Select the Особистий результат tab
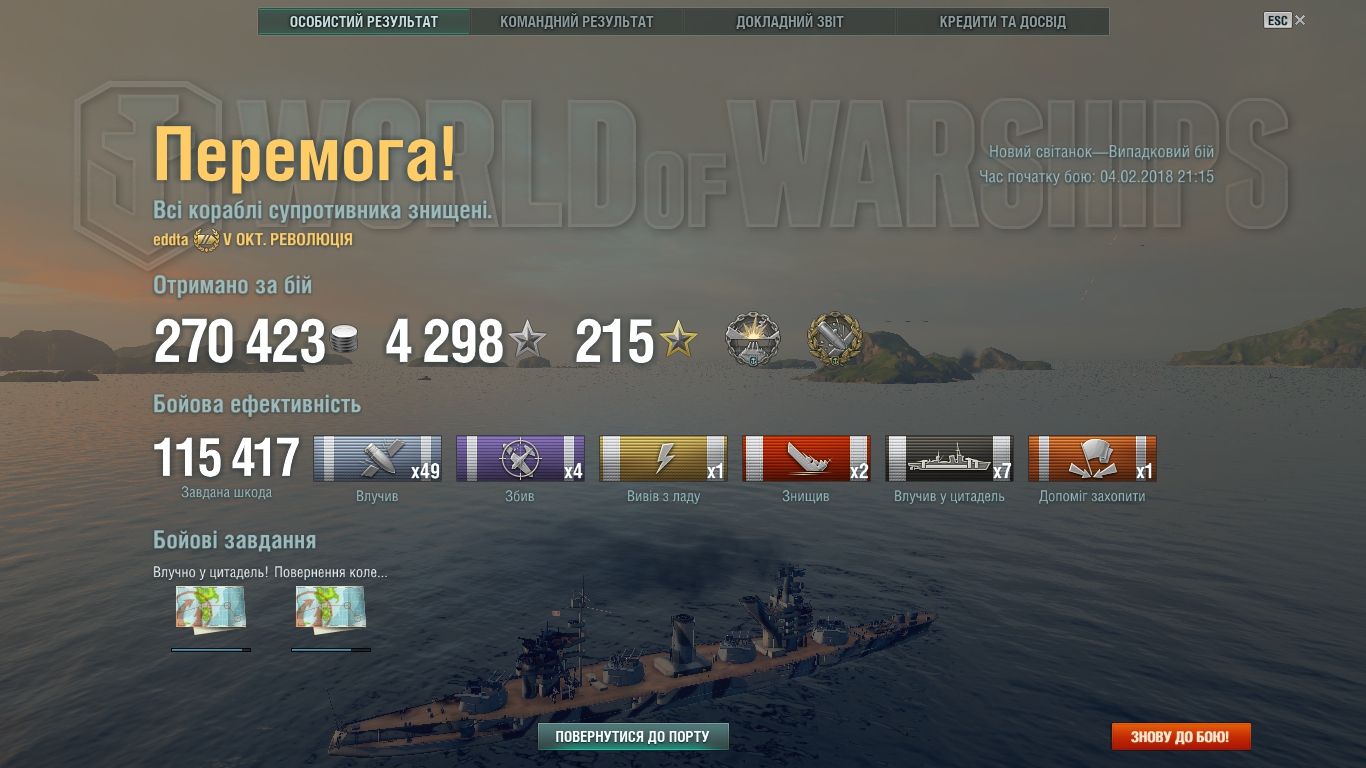The image size is (1366, 768). click(x=364, y=21)
